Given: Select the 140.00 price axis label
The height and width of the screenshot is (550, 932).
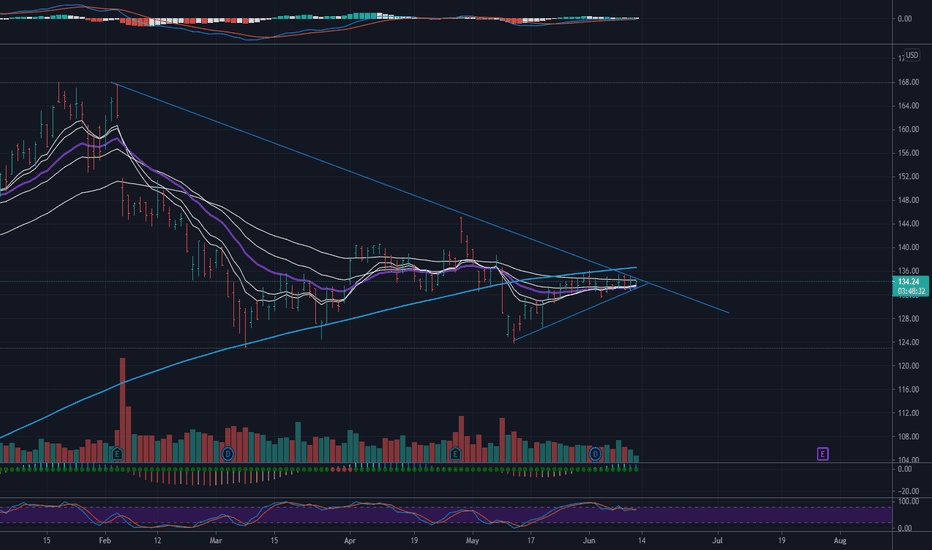Looking at the screenshot, I should [908, 247].
